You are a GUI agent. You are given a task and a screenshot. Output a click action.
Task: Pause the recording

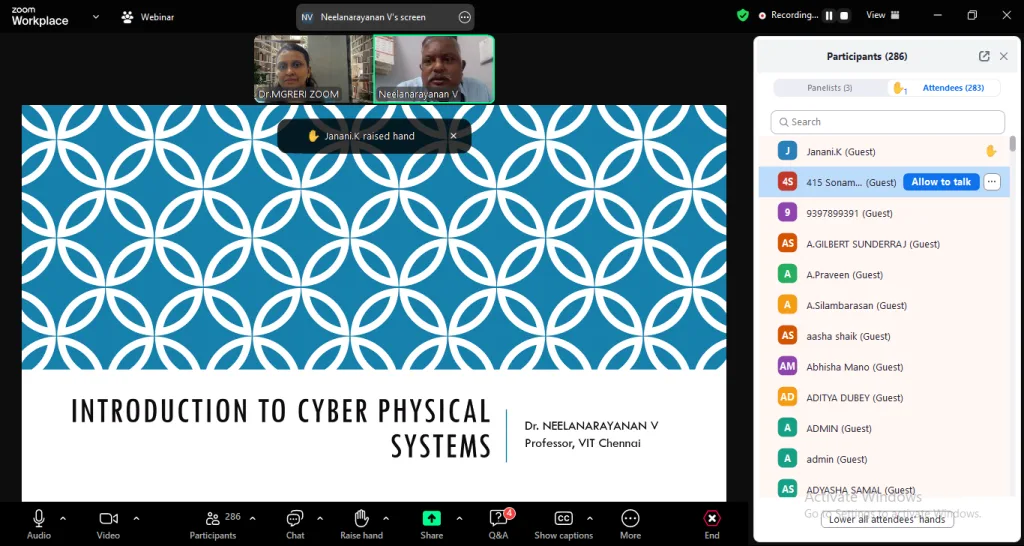(x=828, y=15)
